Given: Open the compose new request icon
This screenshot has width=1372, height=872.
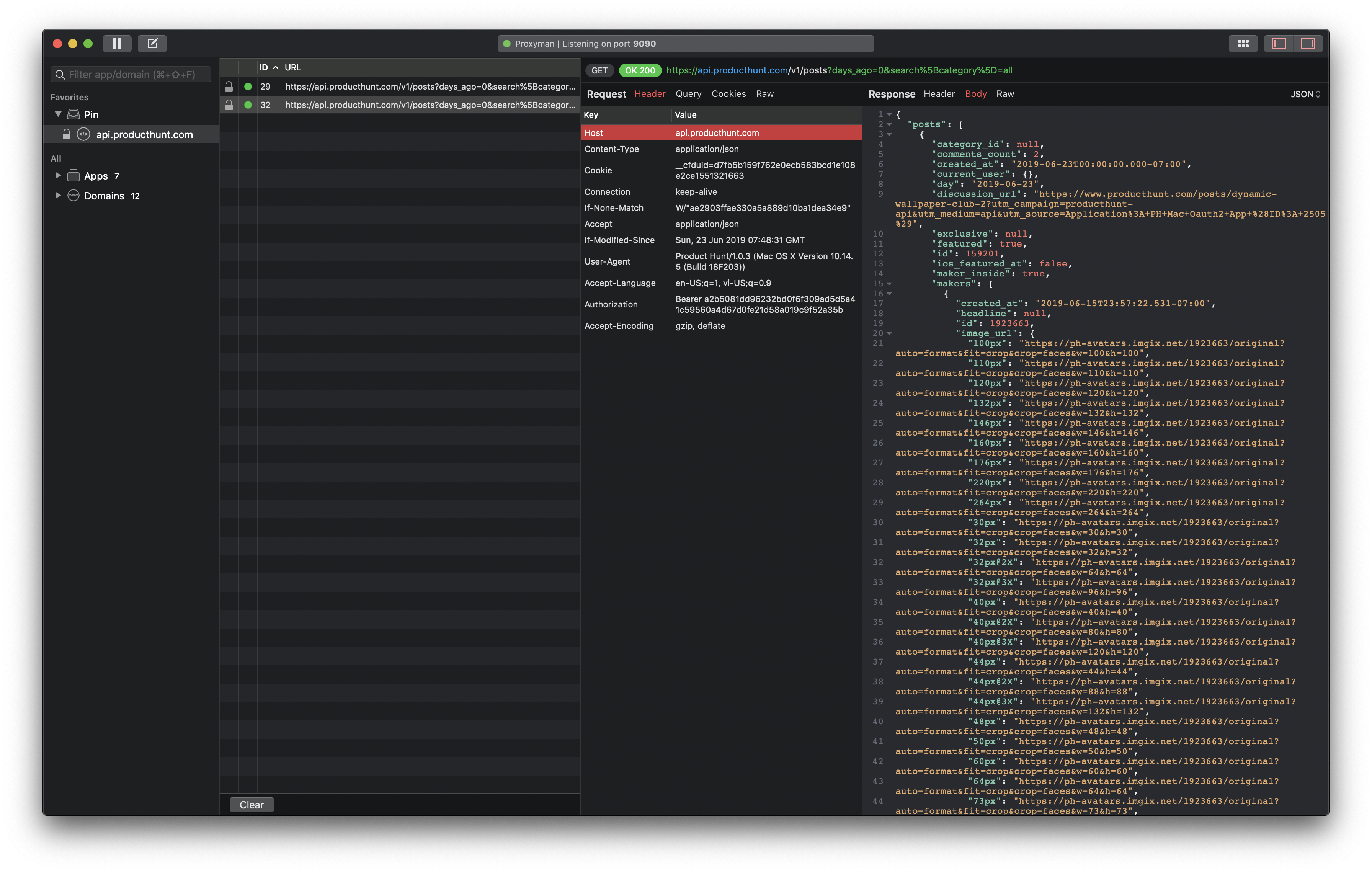Looking at the screenshot, I should [152, 43].
